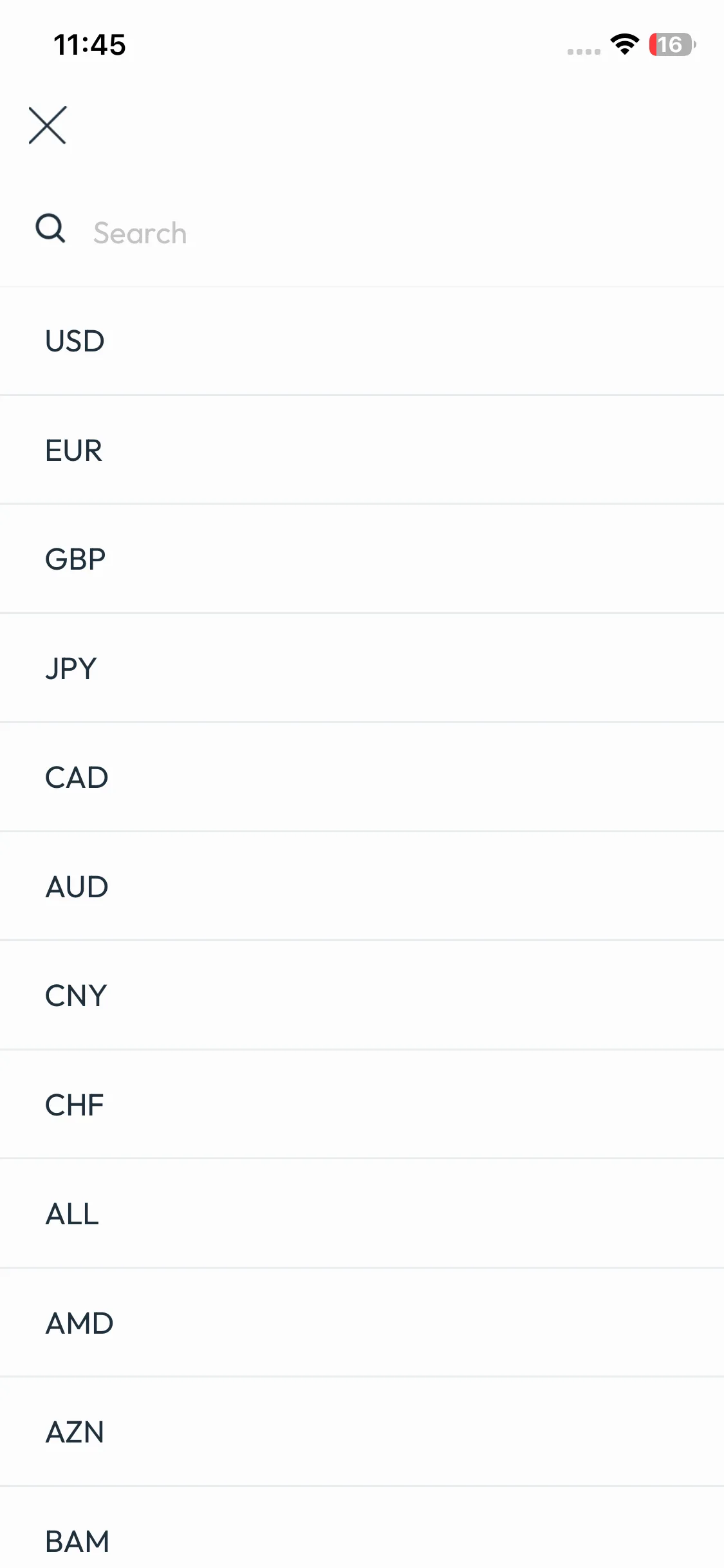Tap the AUD currency entry
The height and width of the screenshot is (1568, 724).
pyautogui.click(x=77, y=887)
